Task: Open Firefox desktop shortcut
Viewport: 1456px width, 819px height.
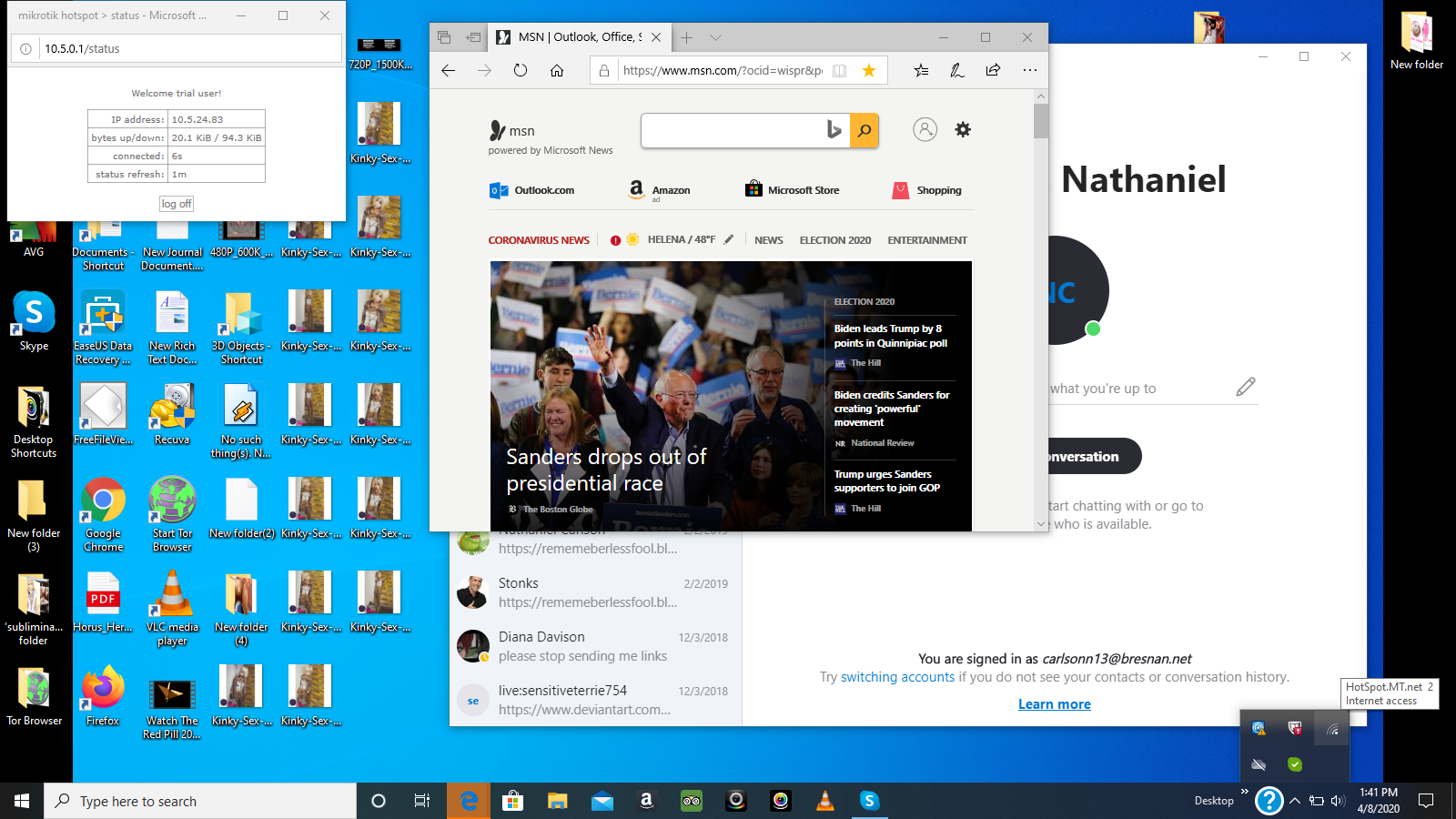Action: click(x=103, y=696)
